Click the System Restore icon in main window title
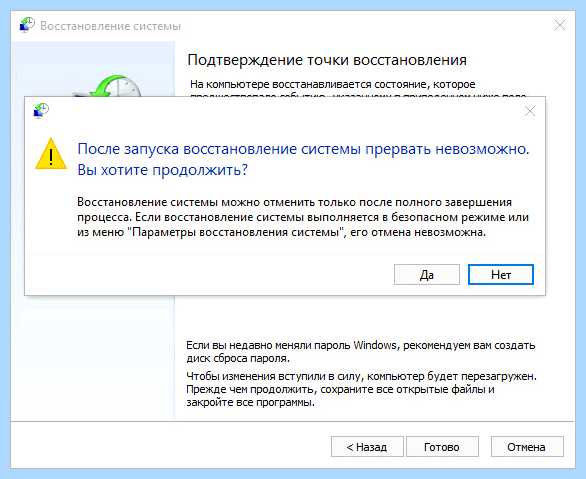This screenshot has height=479, width=586. coord(27,25)
